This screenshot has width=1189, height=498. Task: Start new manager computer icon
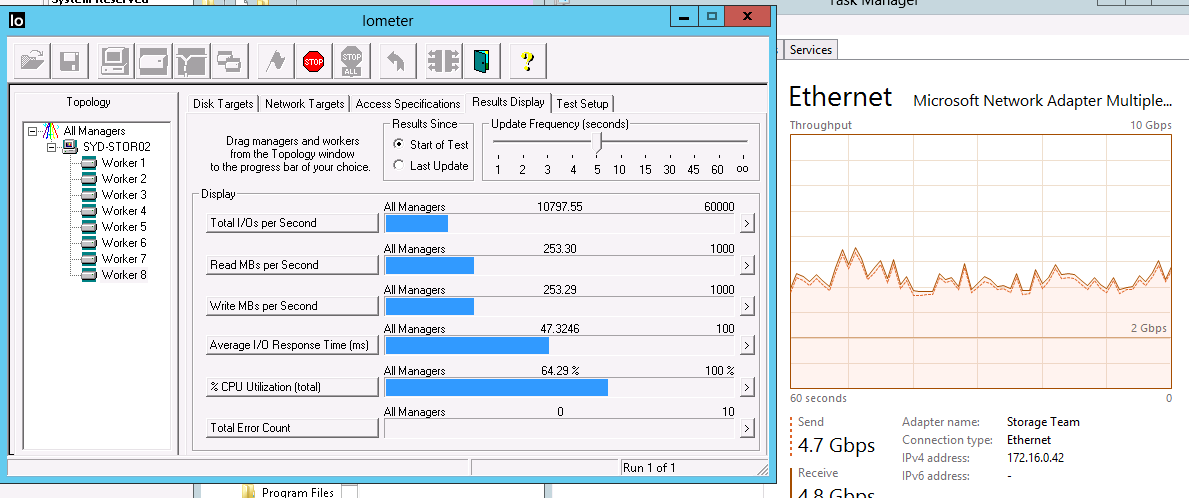[x=116, y=61]
